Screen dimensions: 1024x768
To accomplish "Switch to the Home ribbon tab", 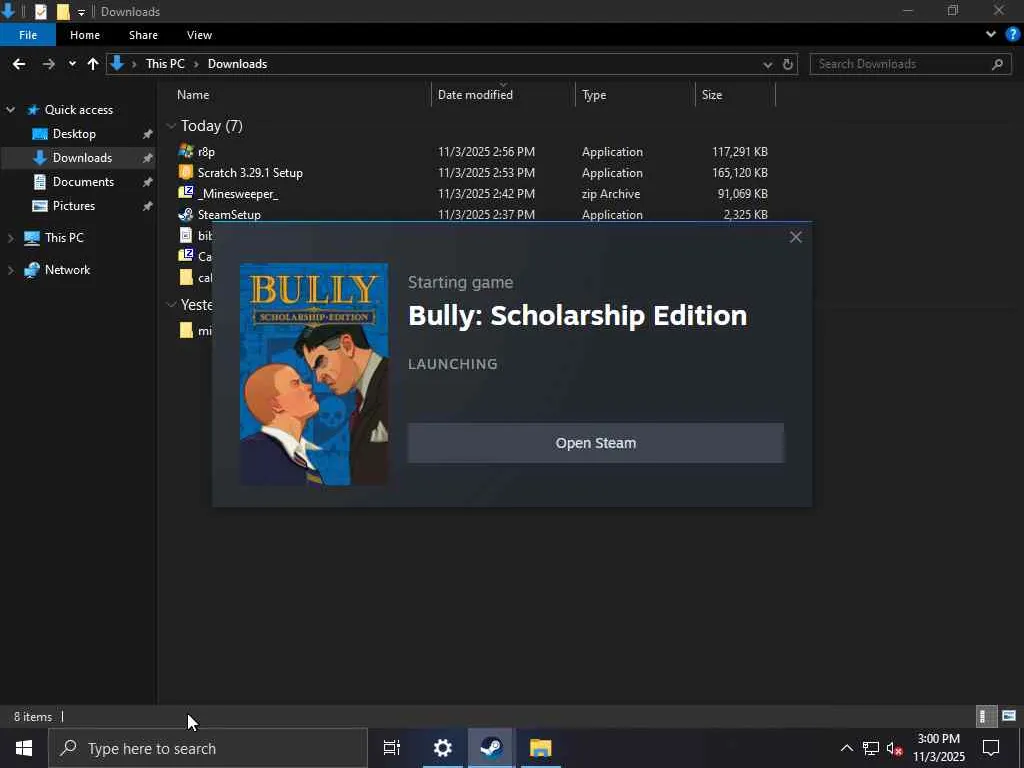I will tap(85, 35).
